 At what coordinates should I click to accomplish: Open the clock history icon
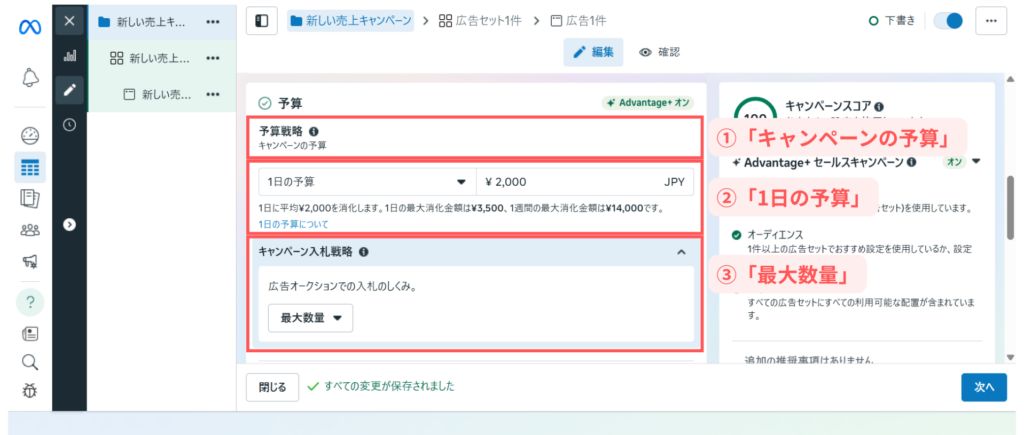tap(69, 124)
